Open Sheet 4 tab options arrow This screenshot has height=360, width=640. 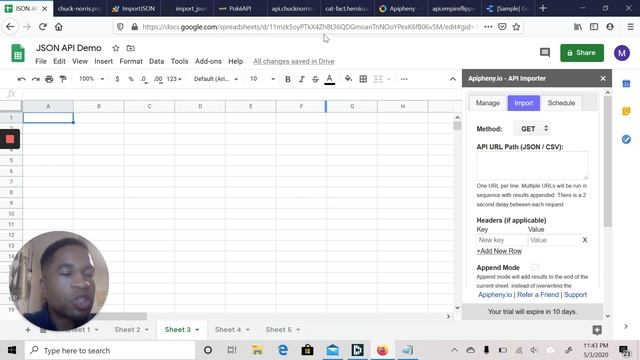pyautogui.click(x=248, y=330)
